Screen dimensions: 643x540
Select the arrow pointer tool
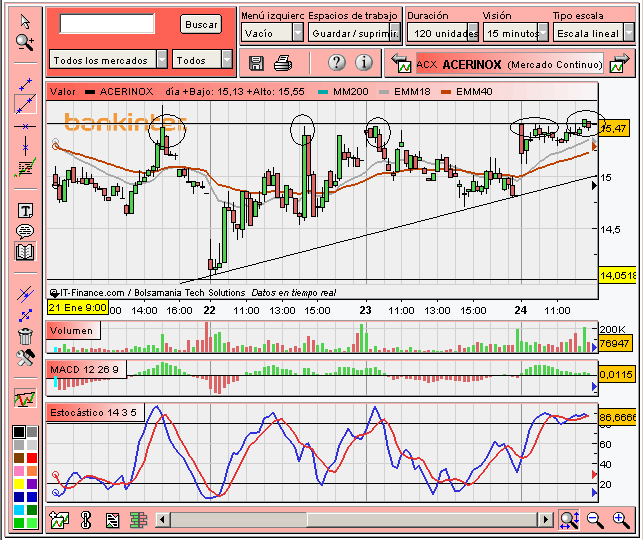25,22
